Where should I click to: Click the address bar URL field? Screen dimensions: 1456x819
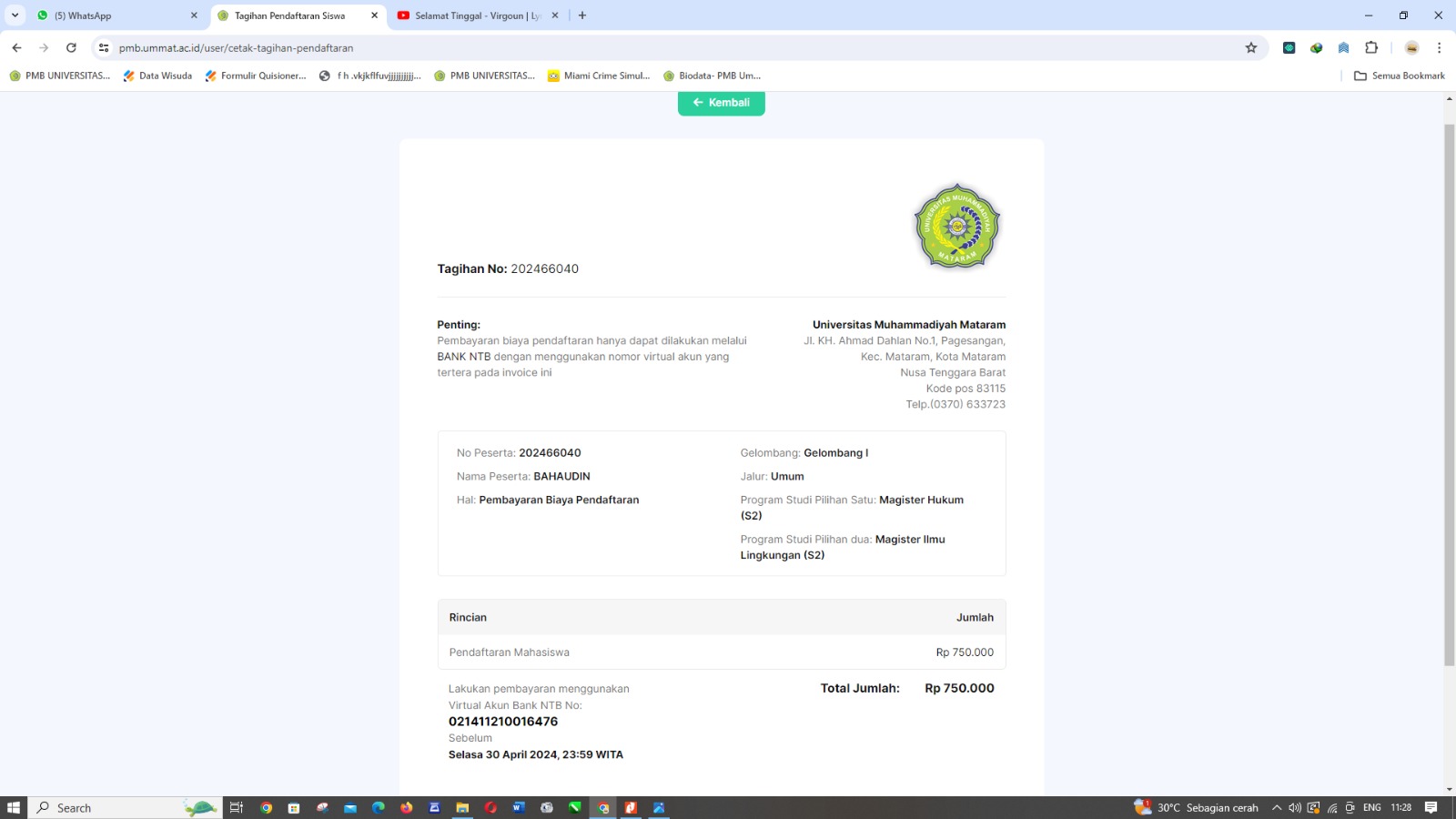[637, 48]
